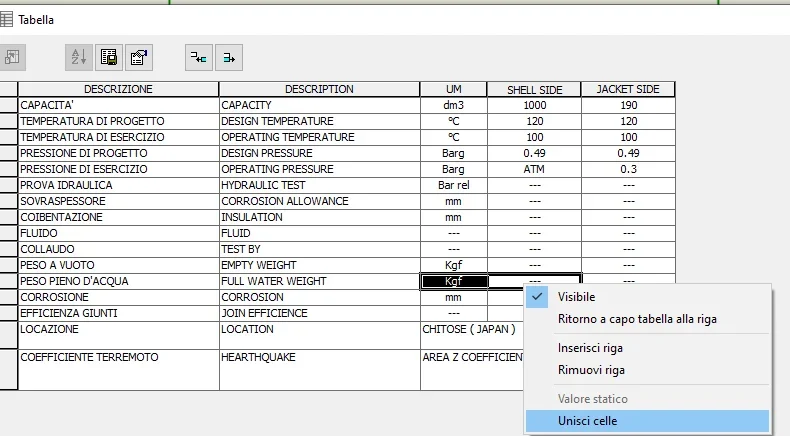Select the row header beside CAPACITA'
Viewport: 790px width, 436px height.
[x=8, y=105]
